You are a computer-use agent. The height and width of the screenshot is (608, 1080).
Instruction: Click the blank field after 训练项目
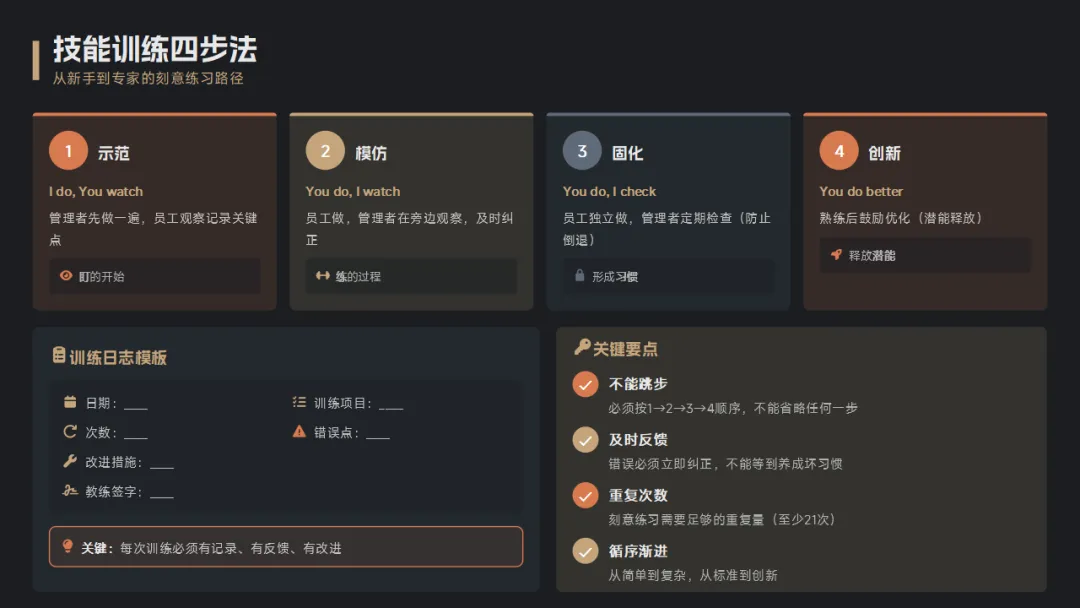(391, 405)
